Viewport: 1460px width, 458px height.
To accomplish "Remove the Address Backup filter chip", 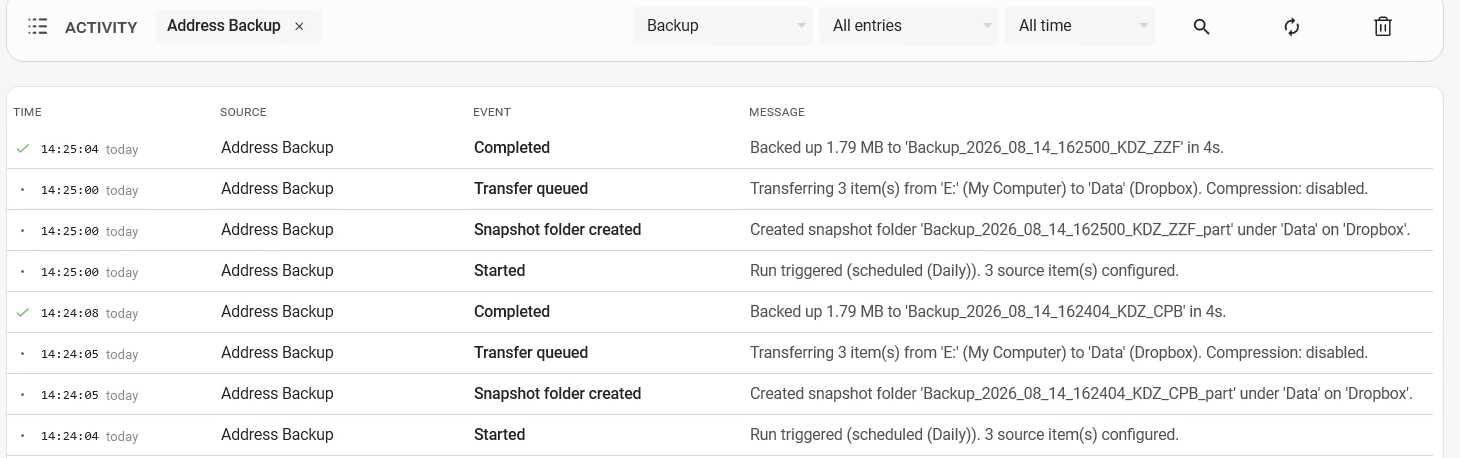I will coord(299,27).
